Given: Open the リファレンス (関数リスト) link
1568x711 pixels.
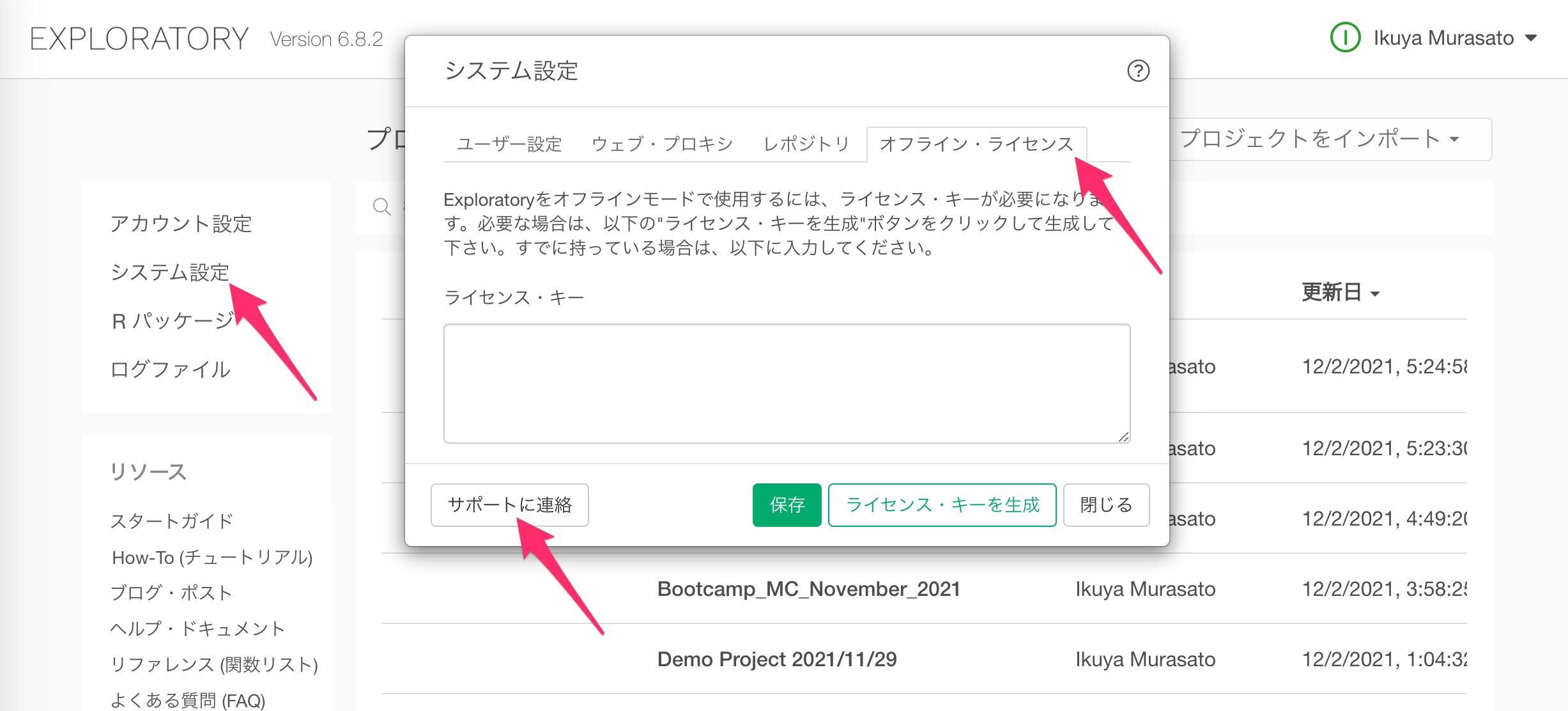Looking at the screenshot, I should coord(214,664).
